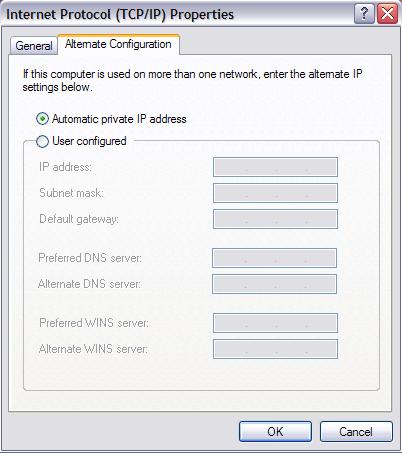This screenshot has height=453, width=402.
Task: Select the User configured radio button
Action: point(42,141)
